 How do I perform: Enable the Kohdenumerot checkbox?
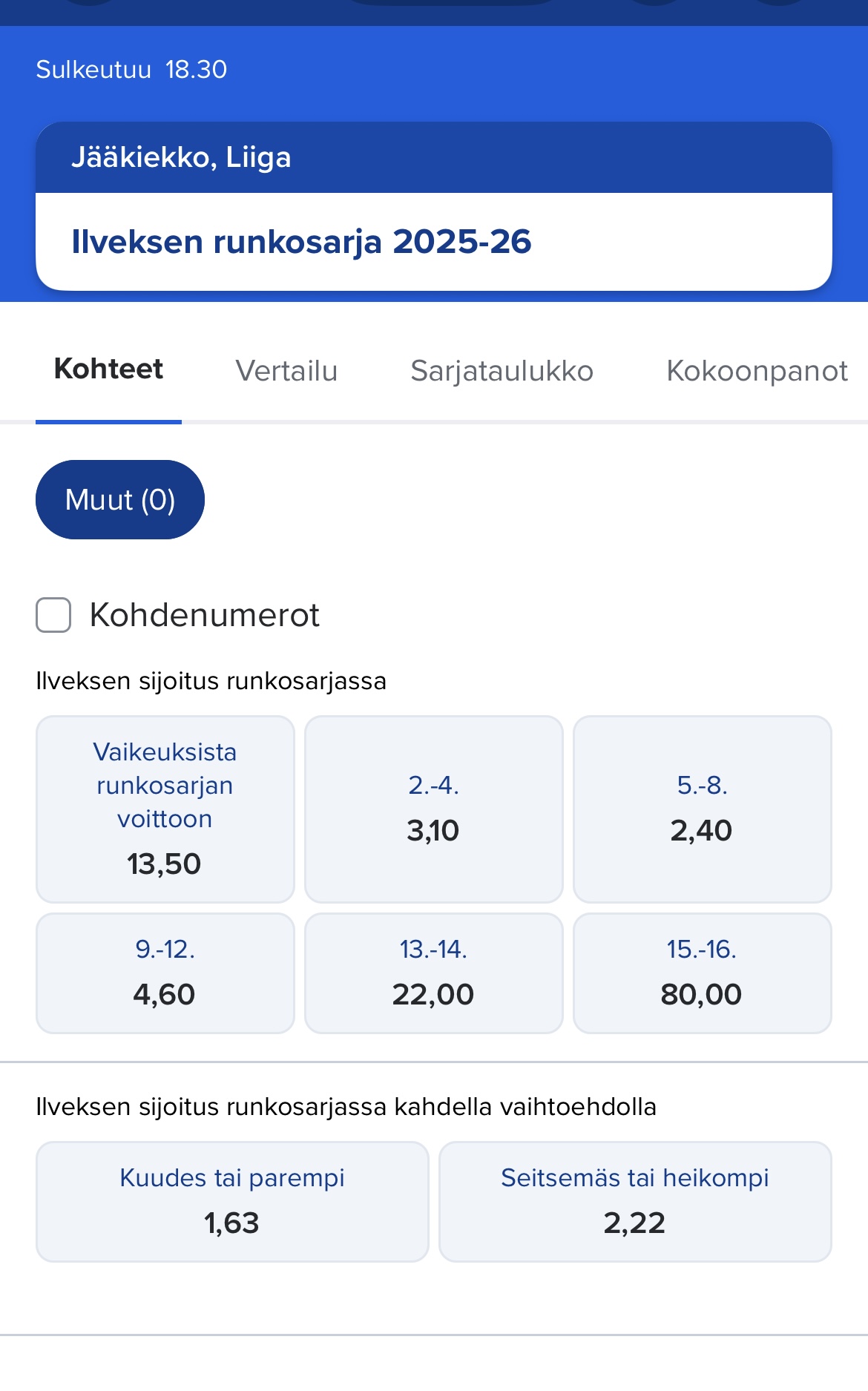[53, 615]
